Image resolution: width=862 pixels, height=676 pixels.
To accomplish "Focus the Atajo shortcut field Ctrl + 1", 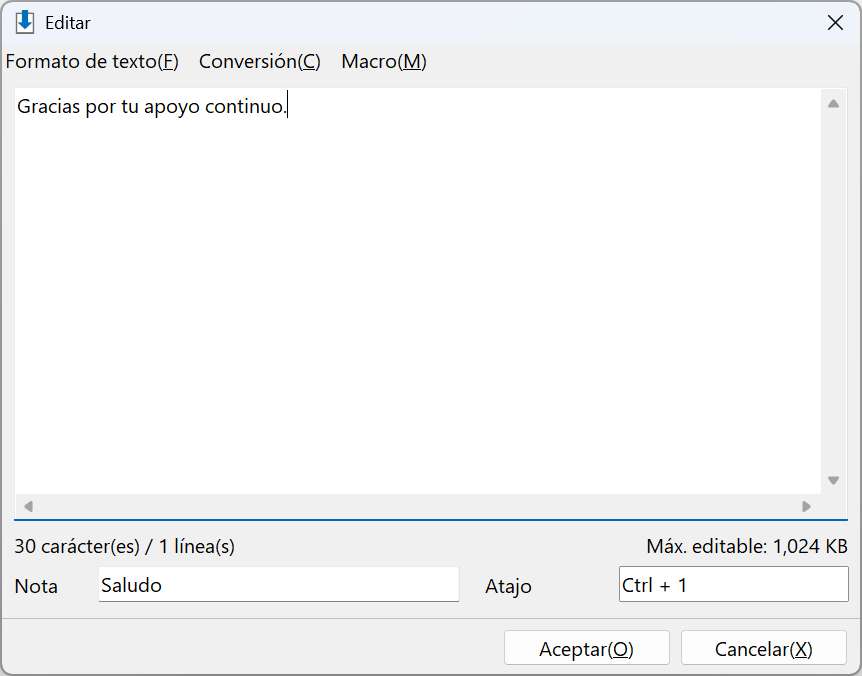I will coord(733,585).
